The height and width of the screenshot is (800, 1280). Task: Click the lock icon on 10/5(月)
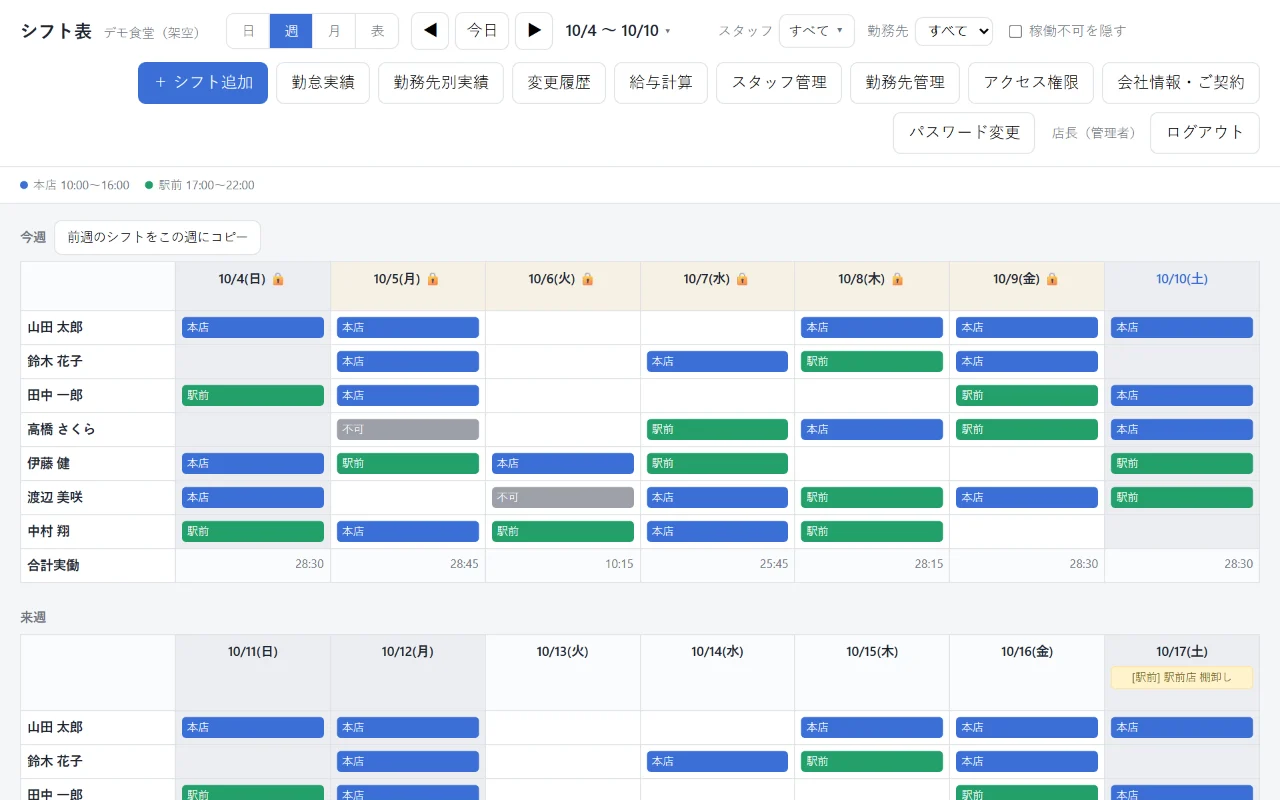point(433,279)
